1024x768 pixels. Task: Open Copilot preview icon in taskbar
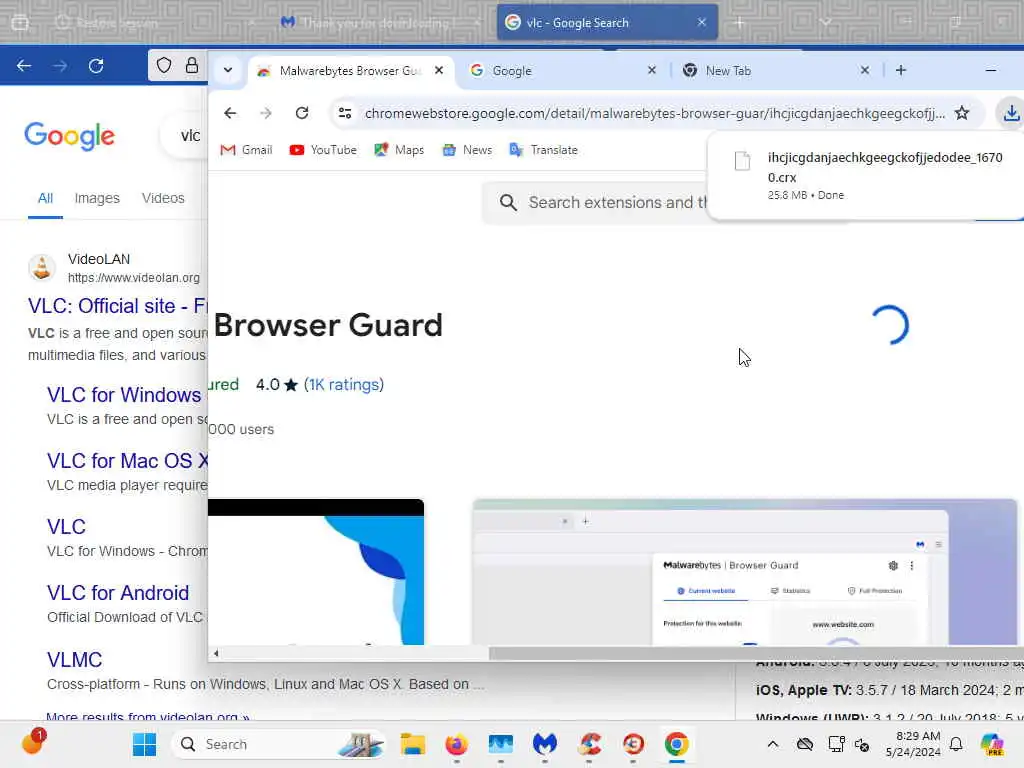[992, 744]
